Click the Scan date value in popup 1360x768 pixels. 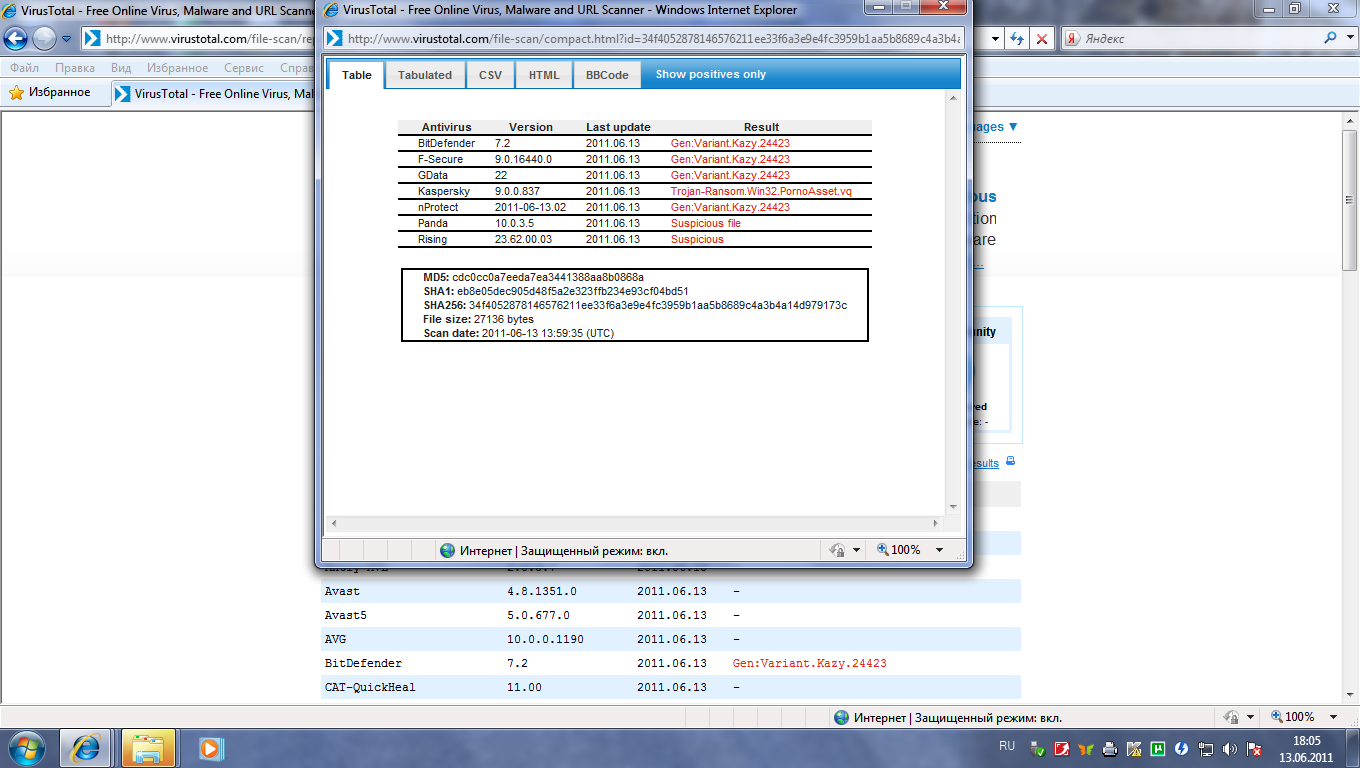[548, 333]
